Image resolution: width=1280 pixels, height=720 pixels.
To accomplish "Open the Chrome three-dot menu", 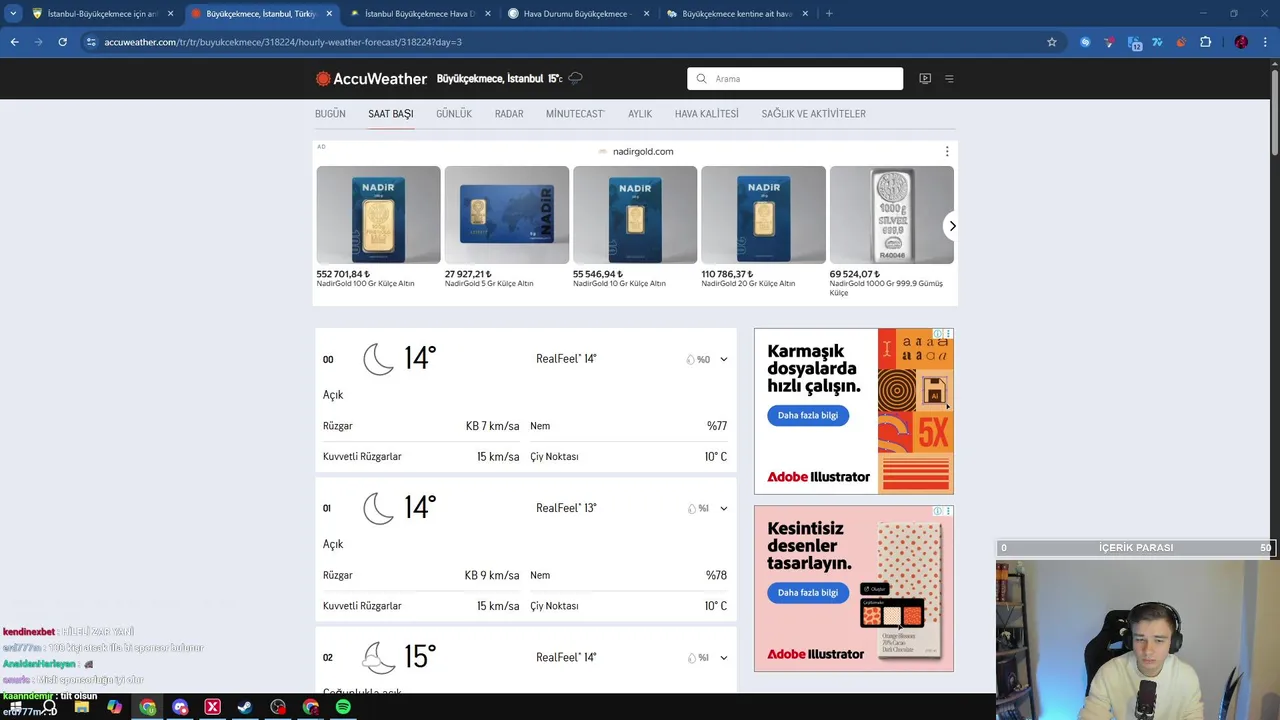I will coord(1266,42).
